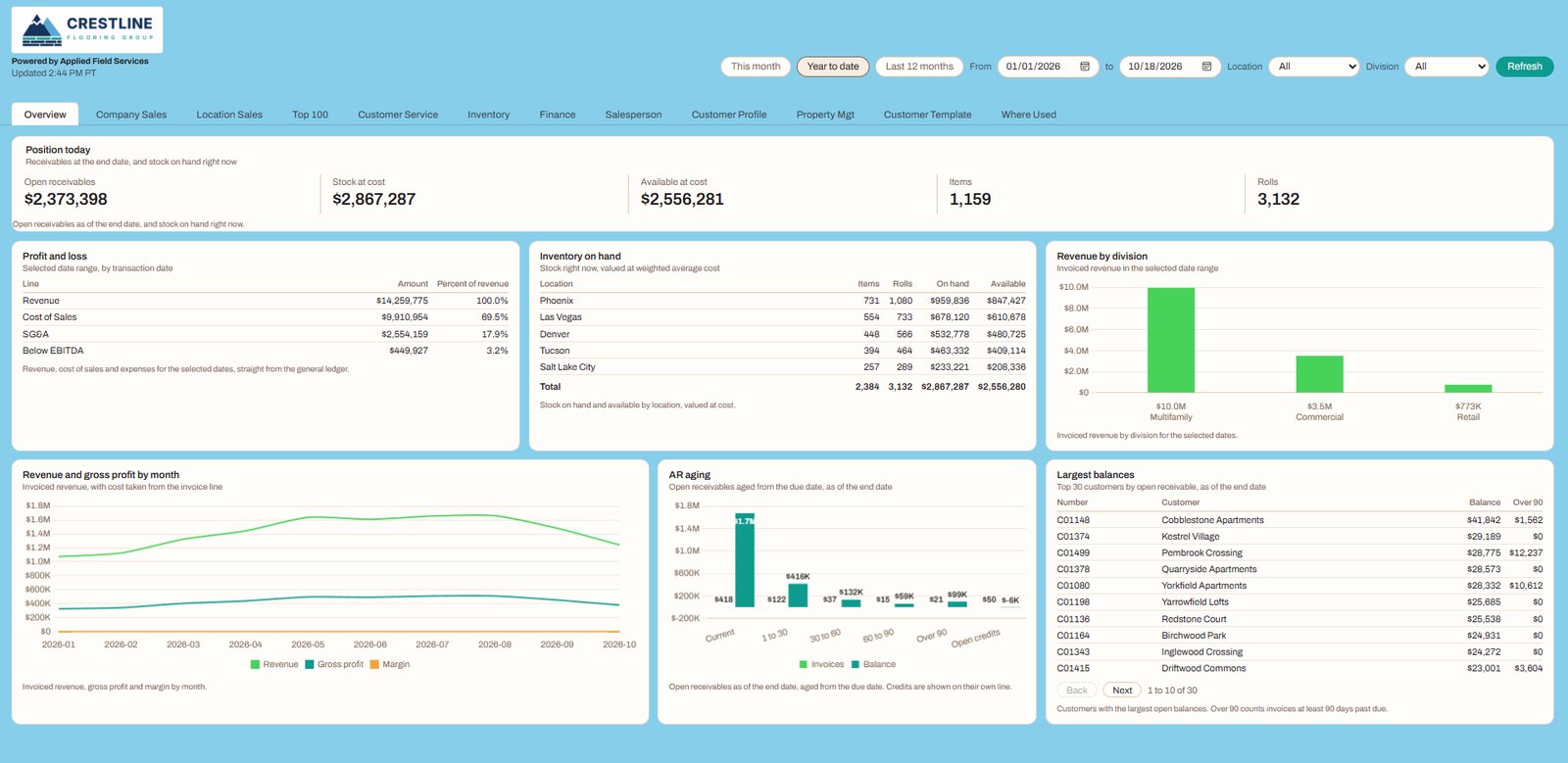
Task: Open the Division dropdown
Action: (x=1446, y=67)
